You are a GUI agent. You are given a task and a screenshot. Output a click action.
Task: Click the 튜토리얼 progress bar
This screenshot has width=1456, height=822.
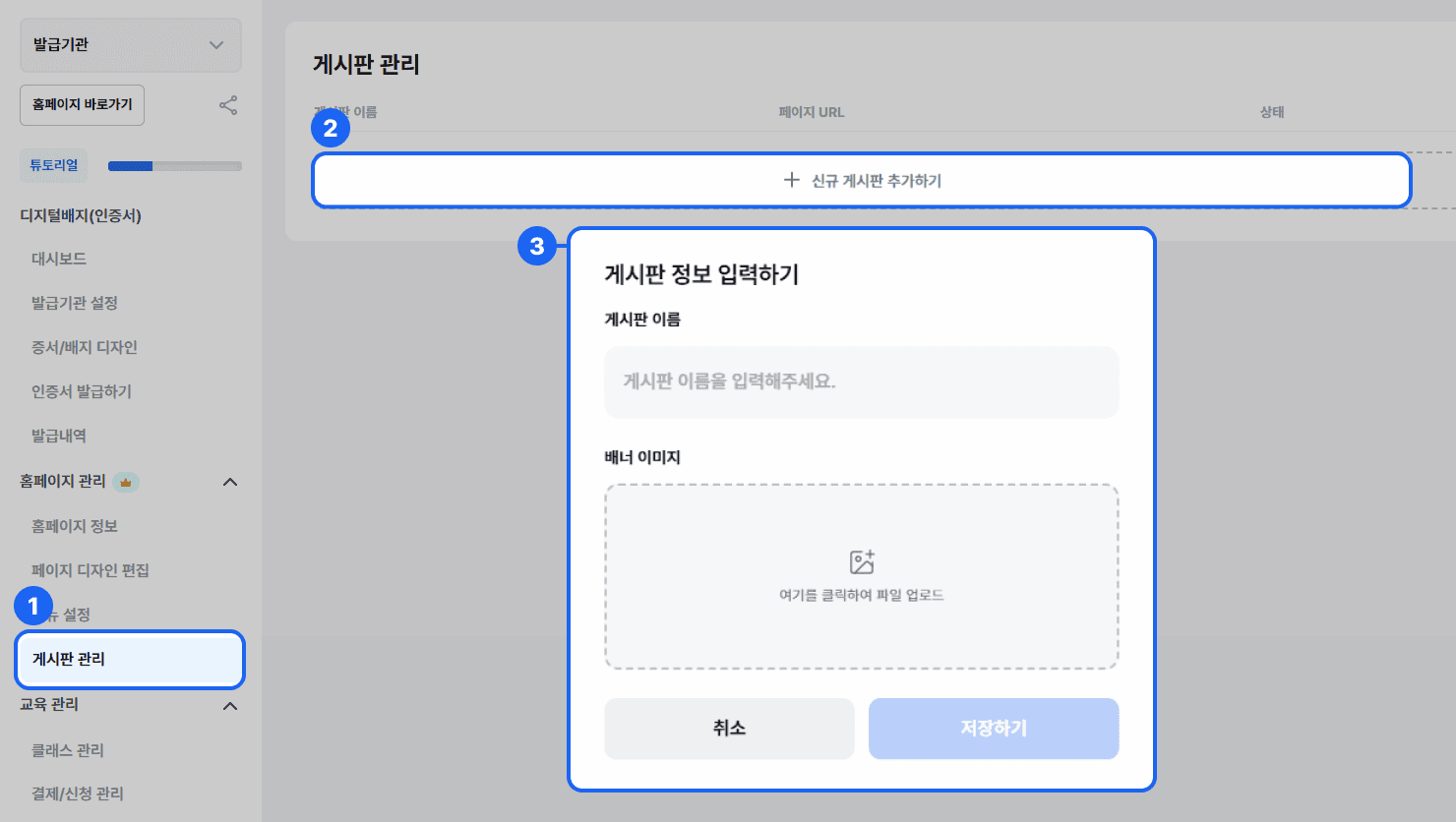[x=175, y=166]
